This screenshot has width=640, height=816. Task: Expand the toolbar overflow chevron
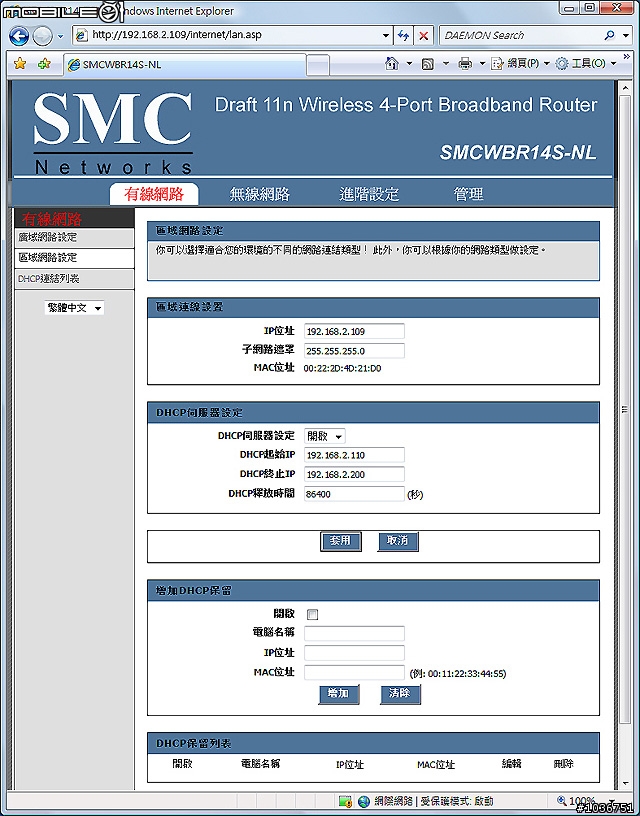626,57
